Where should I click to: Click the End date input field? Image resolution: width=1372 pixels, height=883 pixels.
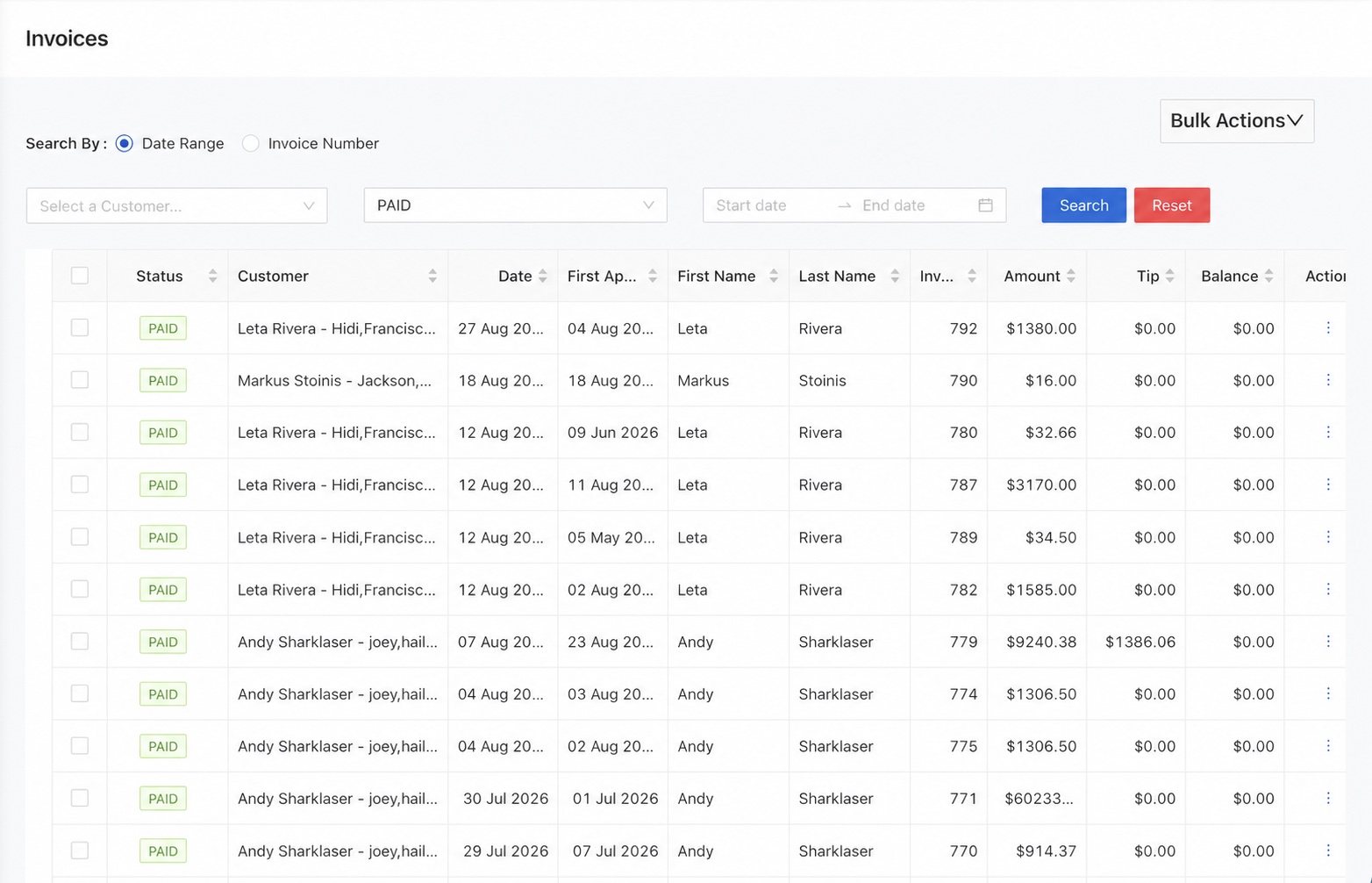pyautogui.click(x=912, y=205)
